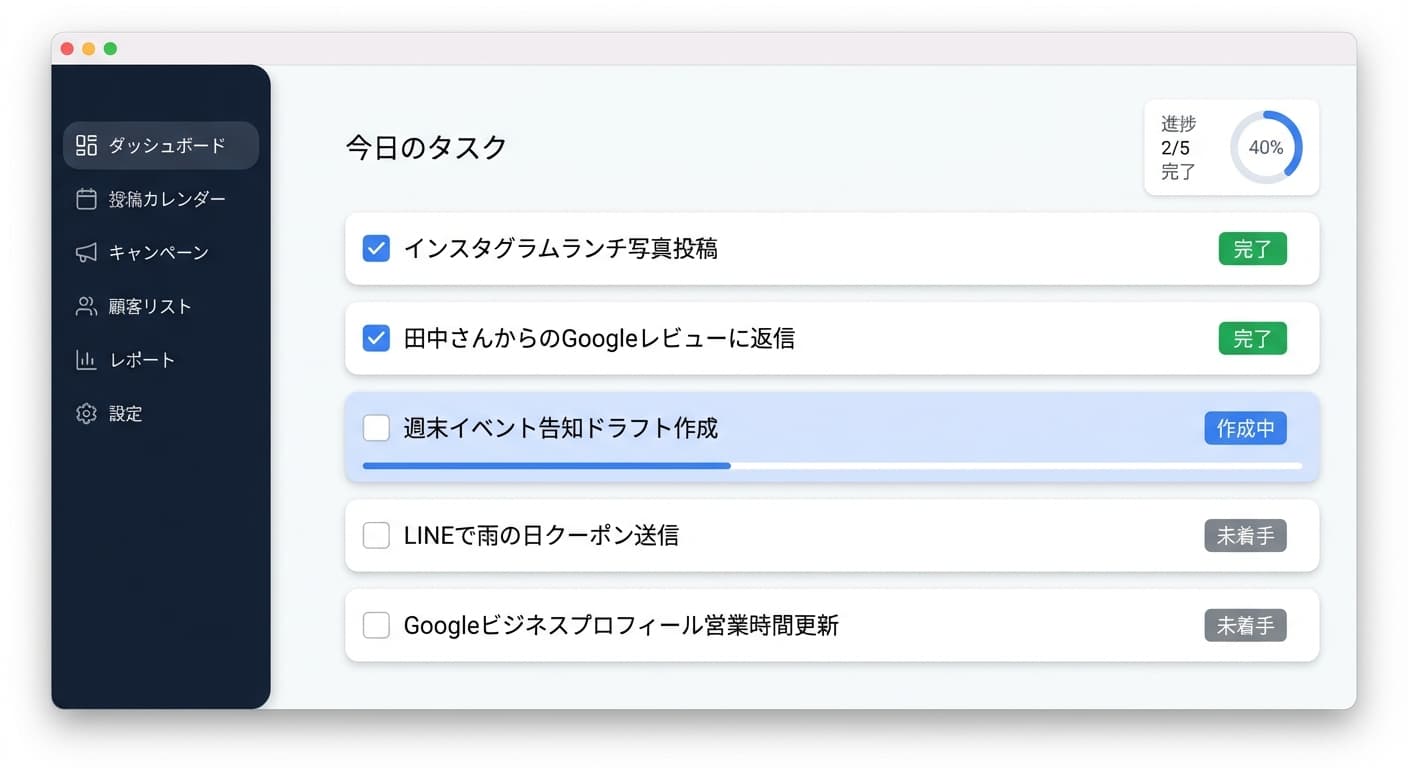Uncheck the 田中さんからのGoogleレビューに返信 checkbox
This screenshot has width=1408, height=768.
[376, 338]
